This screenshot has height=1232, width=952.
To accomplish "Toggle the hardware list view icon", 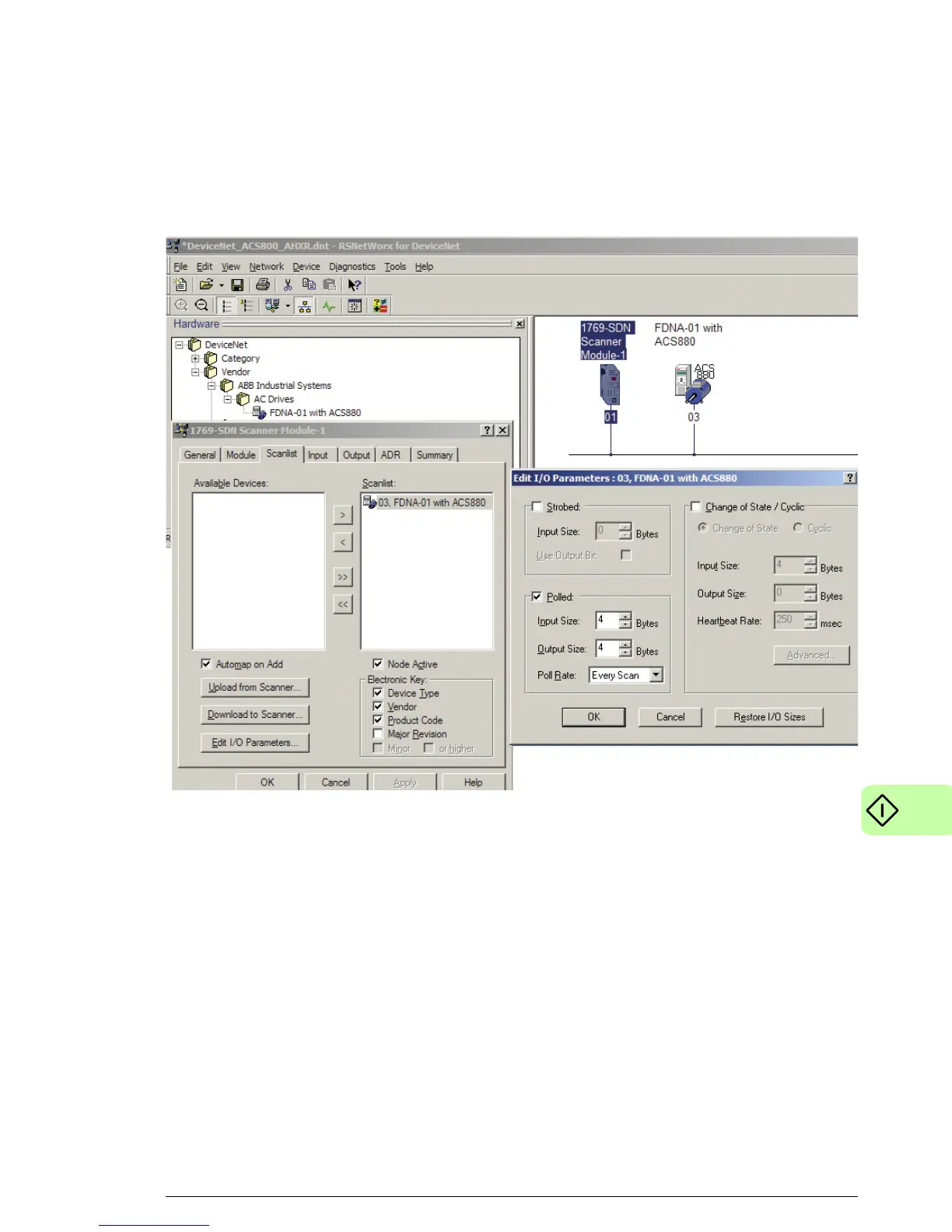I will click(226, 306).
